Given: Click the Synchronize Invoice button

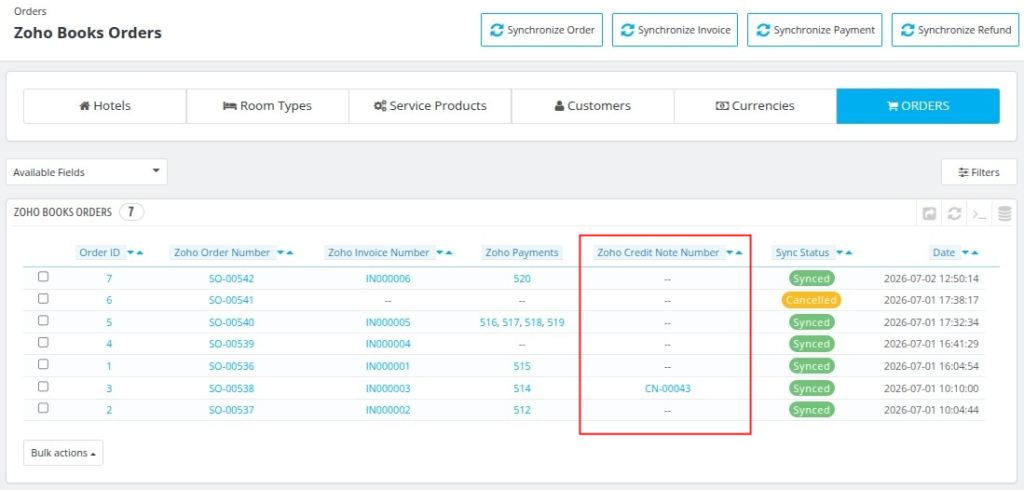Looking at the screenshot, I should click(675, 30).
